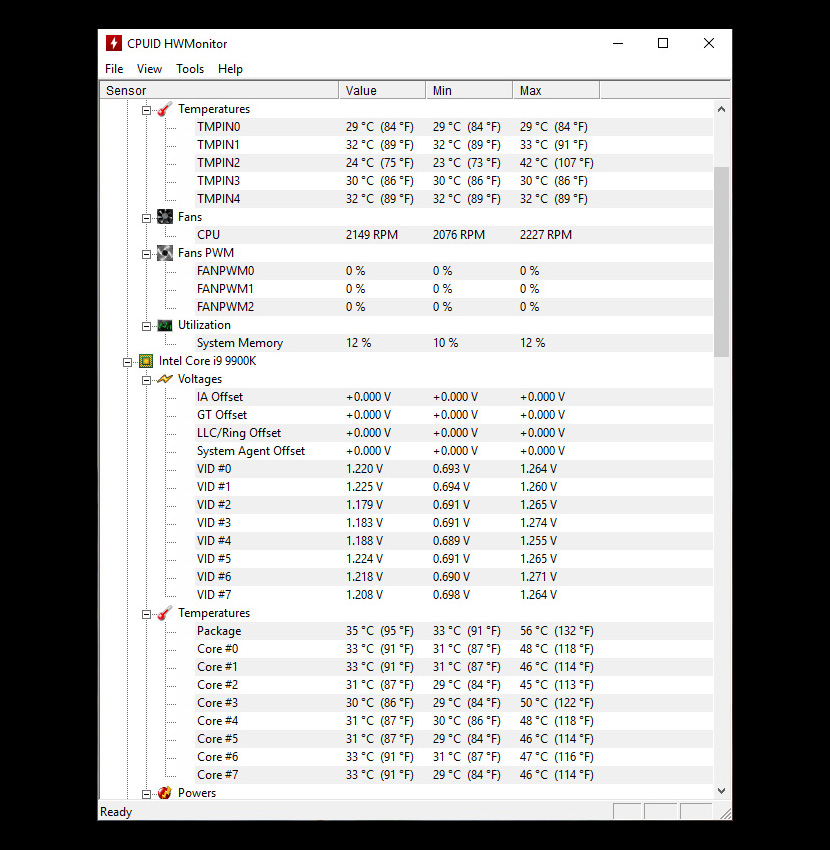This screenshot has width=830, height=850.
Task: Click the Ready status bar text
Action: click(116, 812)
